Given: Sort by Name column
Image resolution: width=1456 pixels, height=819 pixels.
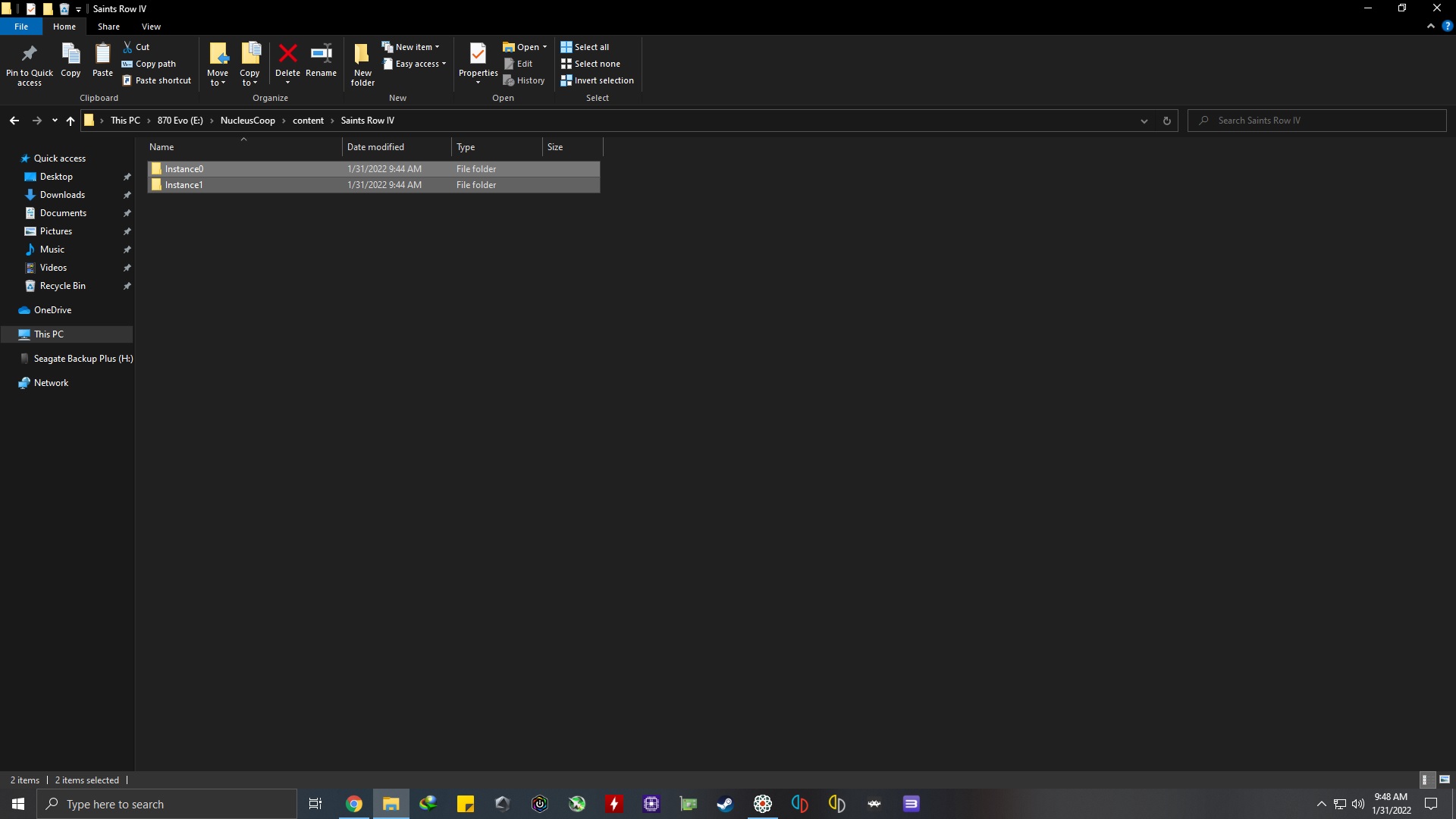Looking at the screenshot, I should click(x=243, y=147).
